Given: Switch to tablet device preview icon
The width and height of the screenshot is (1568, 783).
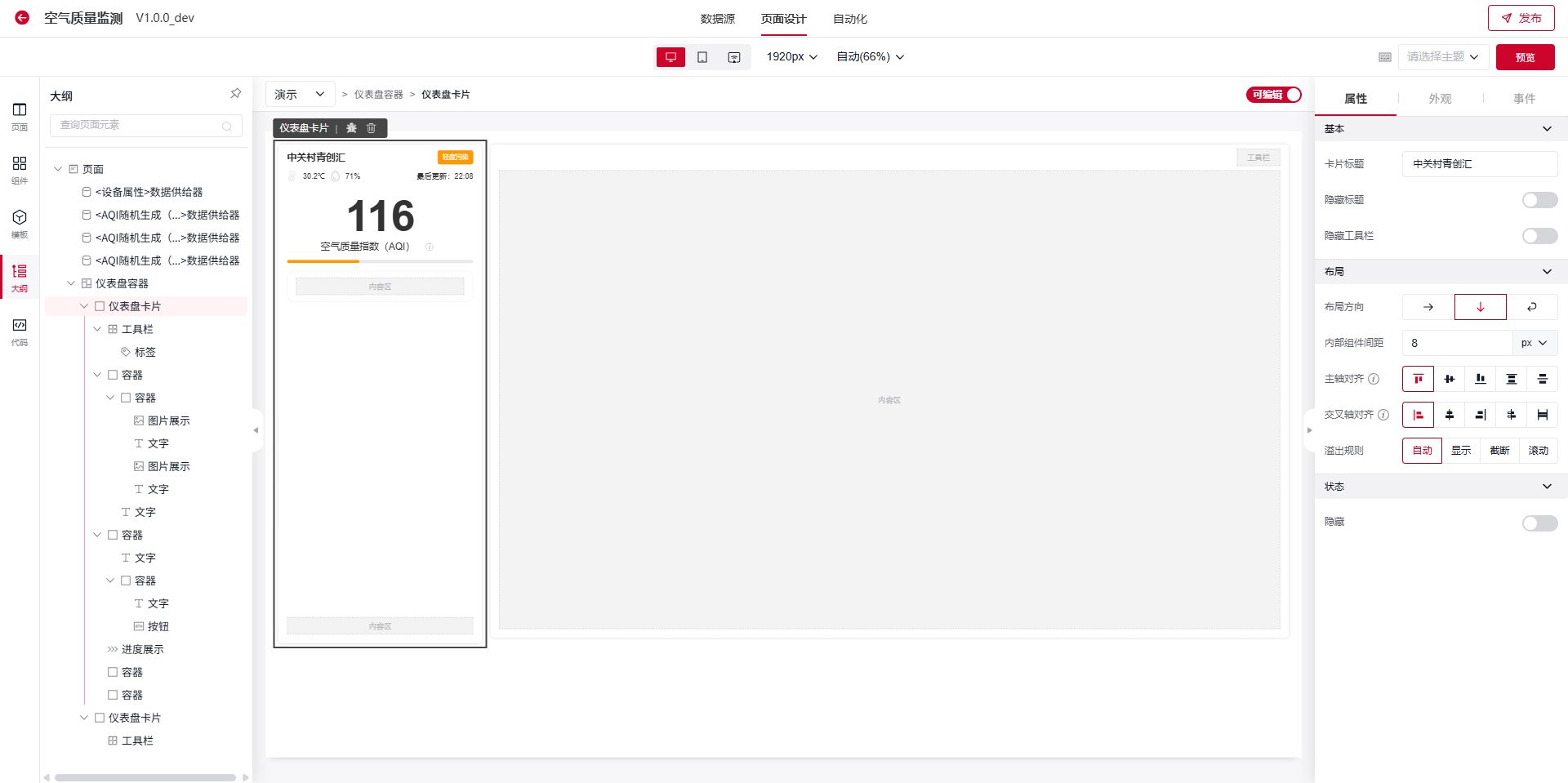Looking at the screenshot, I should pyautogui.click(x=702, y=57).
